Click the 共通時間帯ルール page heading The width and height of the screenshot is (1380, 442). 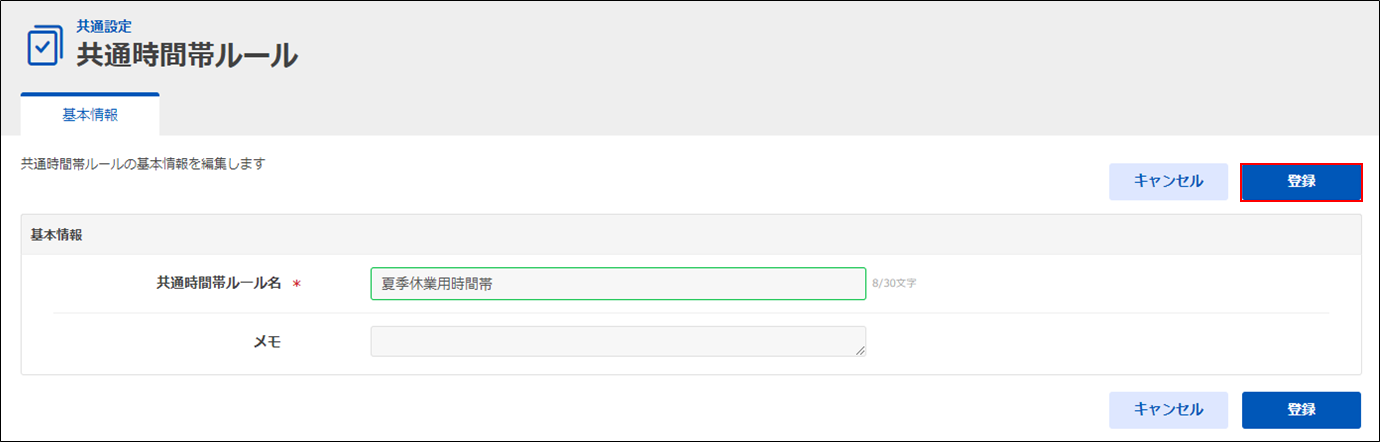(x=187, y=55)
